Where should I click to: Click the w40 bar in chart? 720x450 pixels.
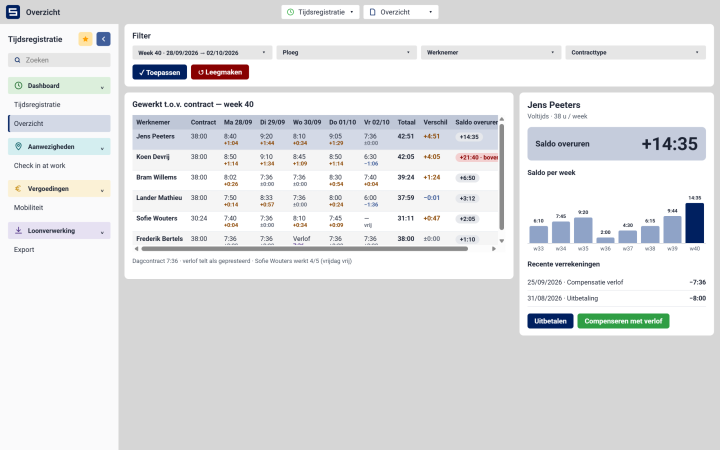694,223
